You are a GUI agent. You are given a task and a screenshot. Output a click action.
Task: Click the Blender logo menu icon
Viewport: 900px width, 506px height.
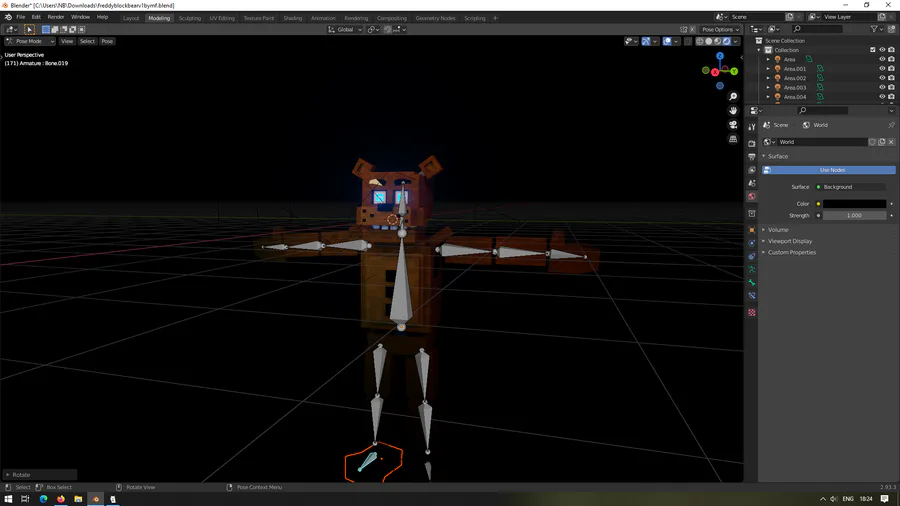point(8,17)
